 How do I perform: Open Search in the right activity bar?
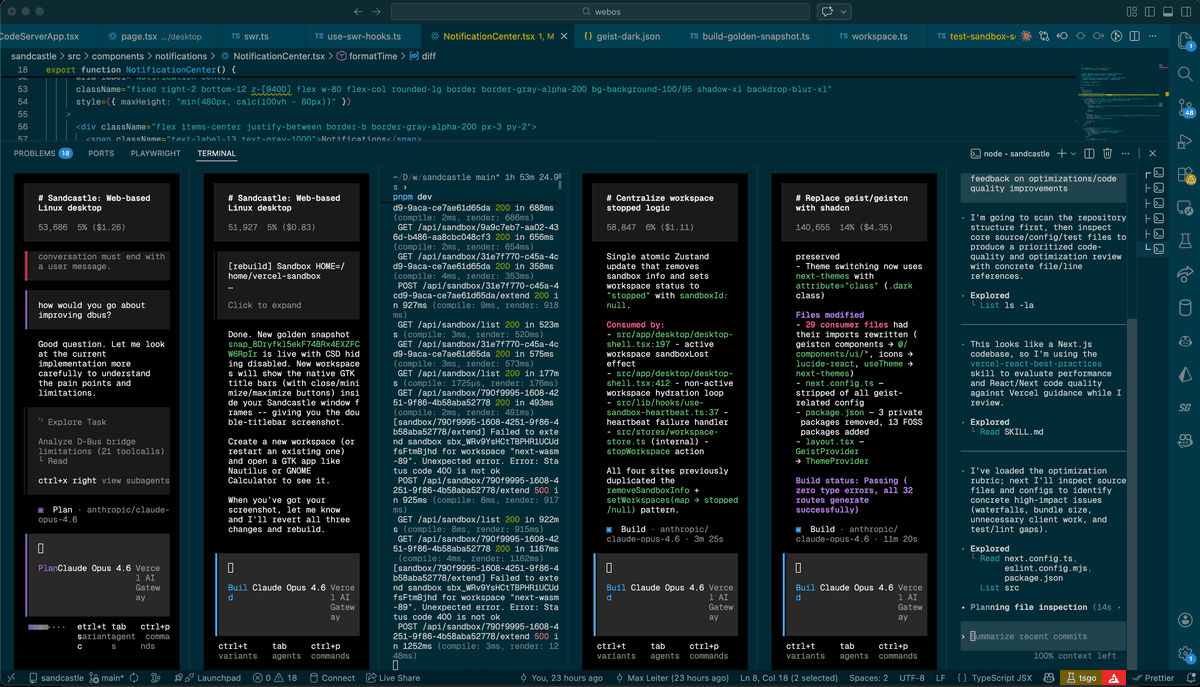coord(1186,73)
